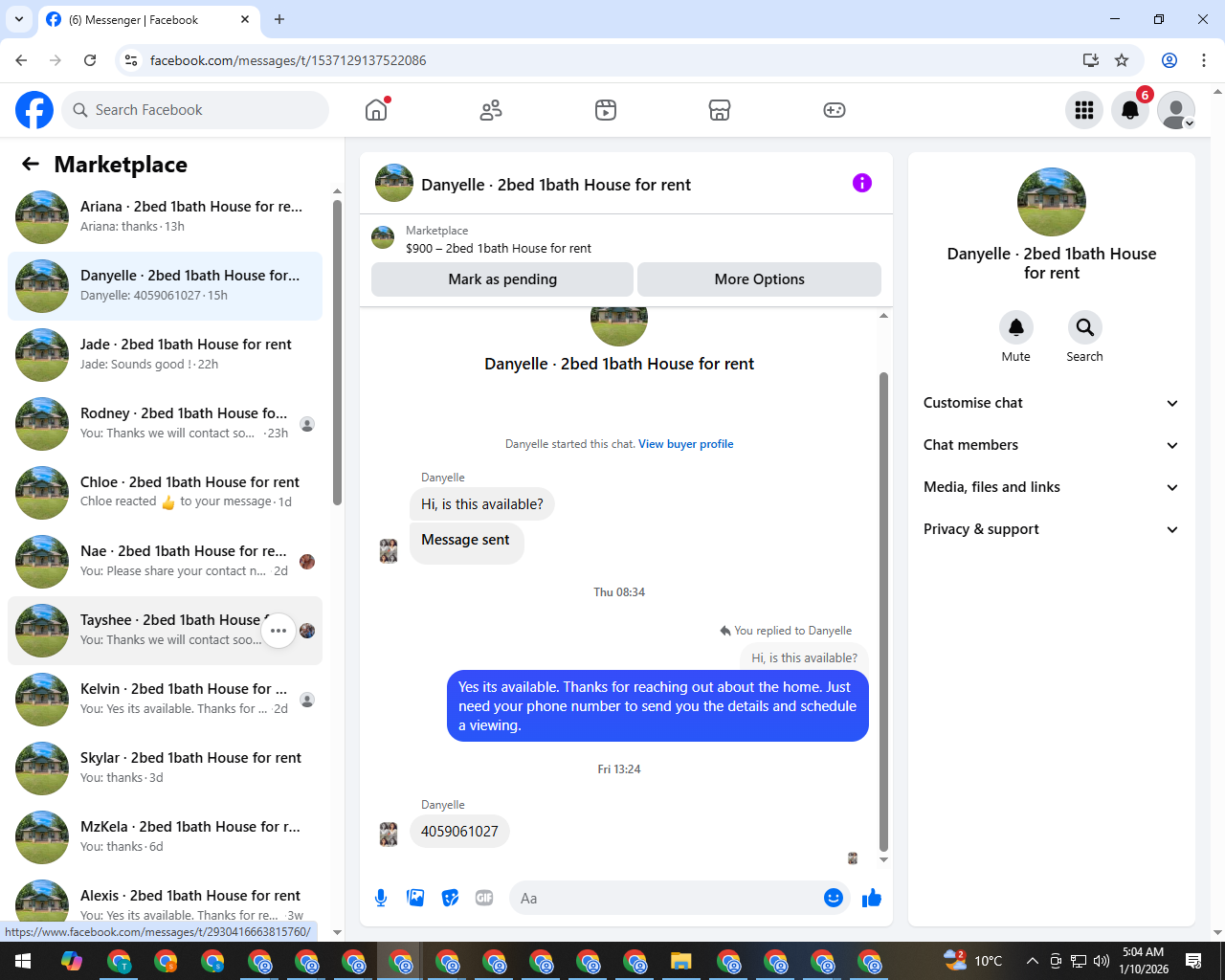Viewport: 1225px width, 980px height.
Task: Open the taskbar clock showing 5:04 AM
Action: [x=1144, y=961]
